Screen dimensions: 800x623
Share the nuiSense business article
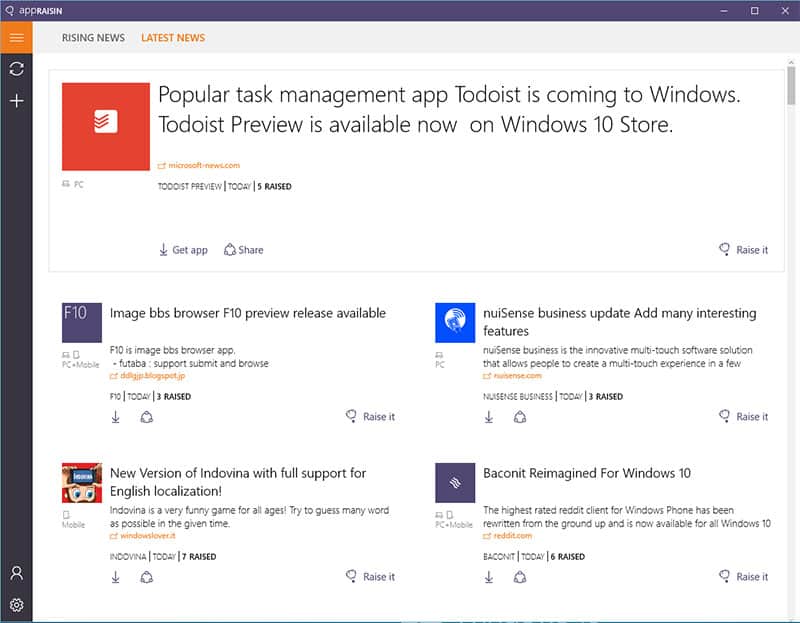[x=520, y=417]
